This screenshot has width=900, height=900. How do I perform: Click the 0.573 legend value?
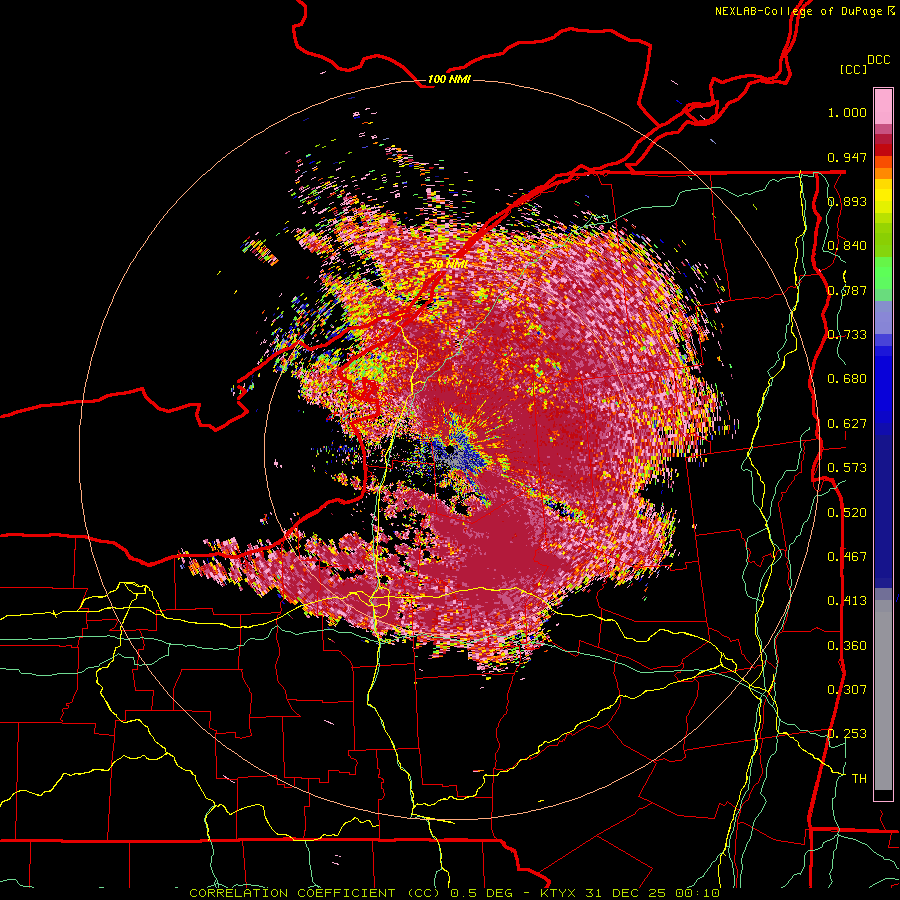847,468
